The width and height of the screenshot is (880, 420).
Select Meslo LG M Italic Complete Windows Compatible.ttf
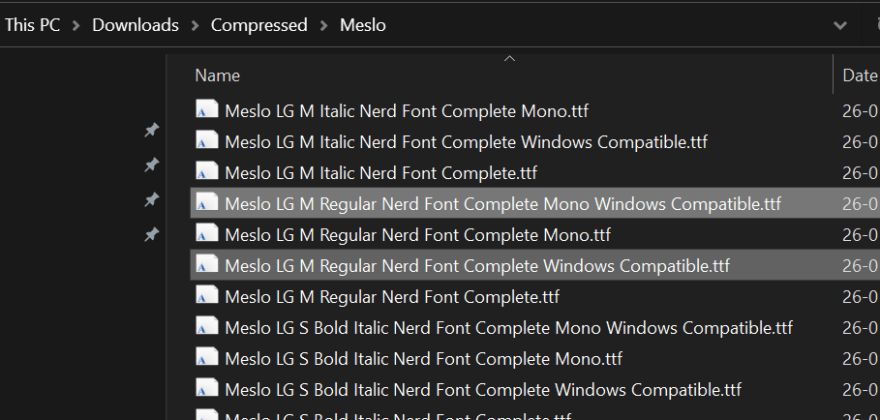(466, 141)
